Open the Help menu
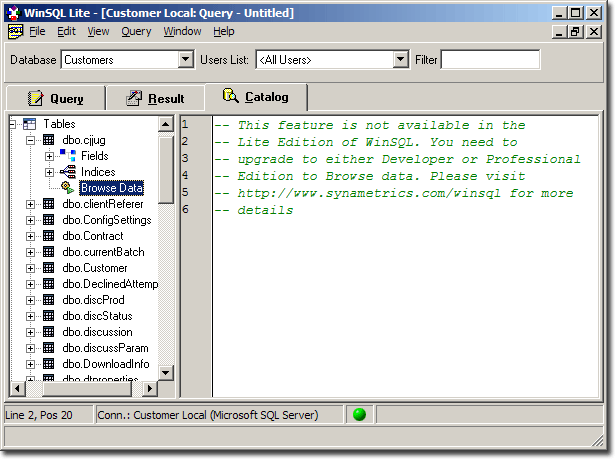Screen dimensions: 616x460 point(224,31)
